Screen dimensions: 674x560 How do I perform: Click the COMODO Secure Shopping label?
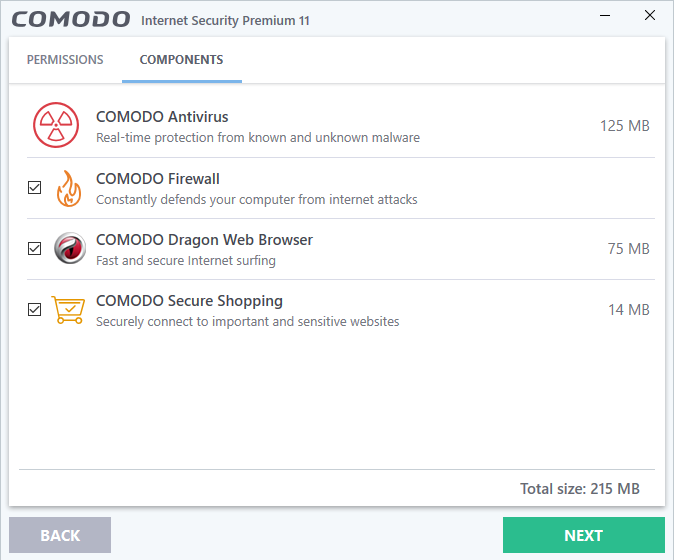point(189,301)
